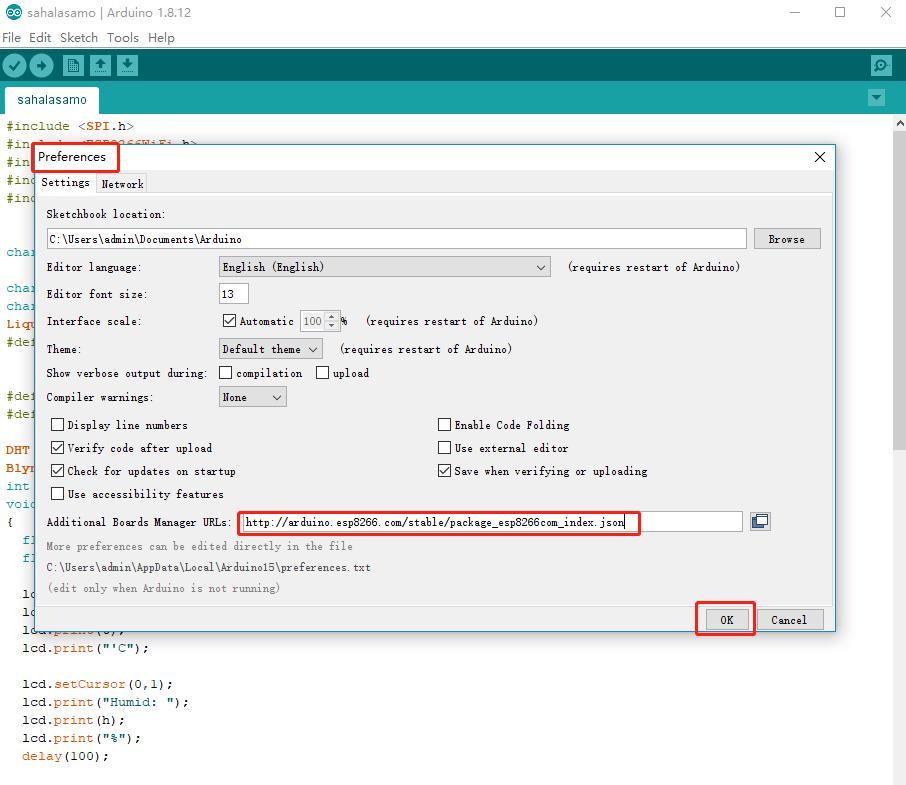Screen dimensions: 906x785
Task: Open the Sketch menu
Action: pos(79,38)
